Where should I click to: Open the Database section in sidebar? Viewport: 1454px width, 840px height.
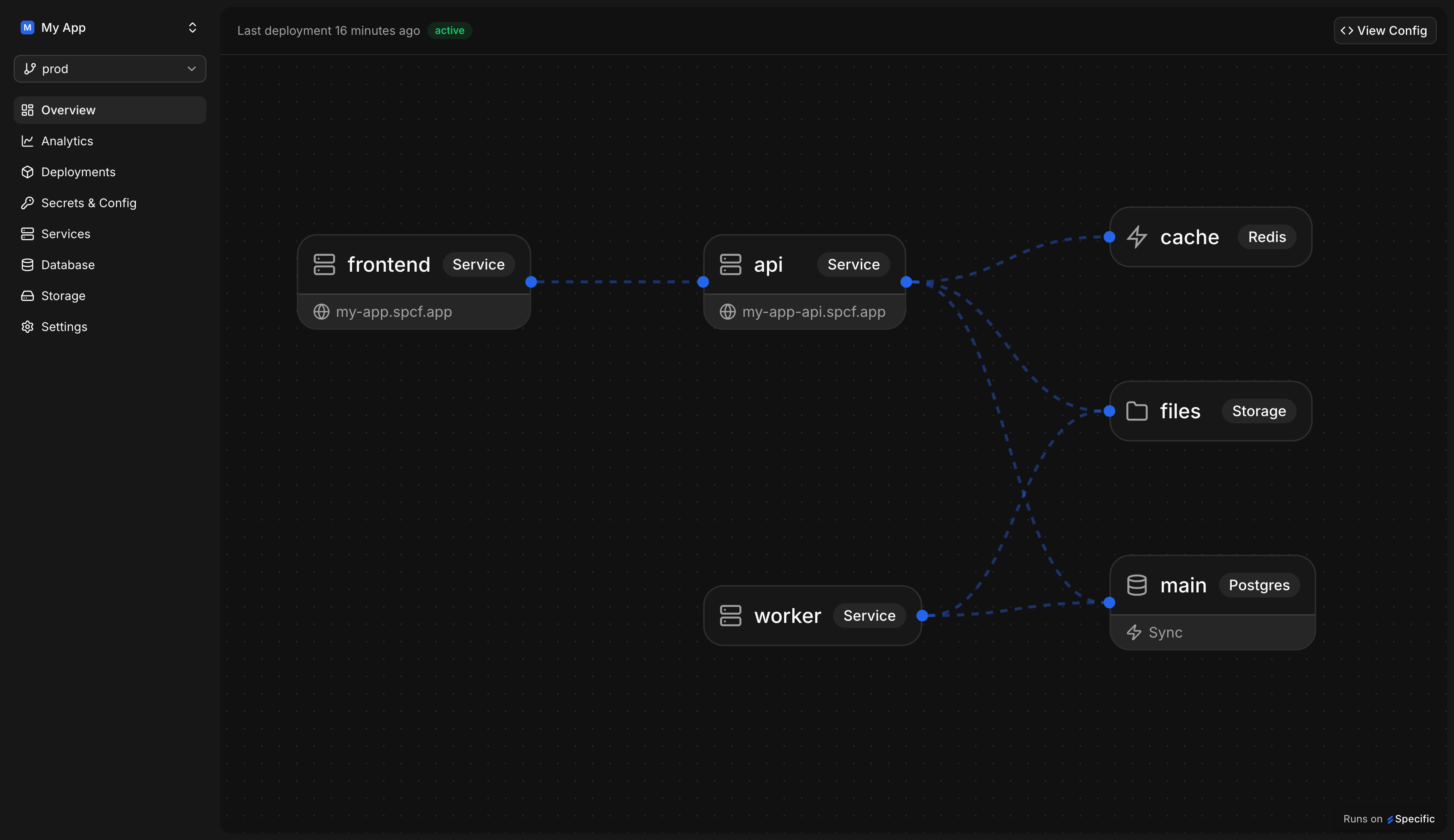(67, 265)
